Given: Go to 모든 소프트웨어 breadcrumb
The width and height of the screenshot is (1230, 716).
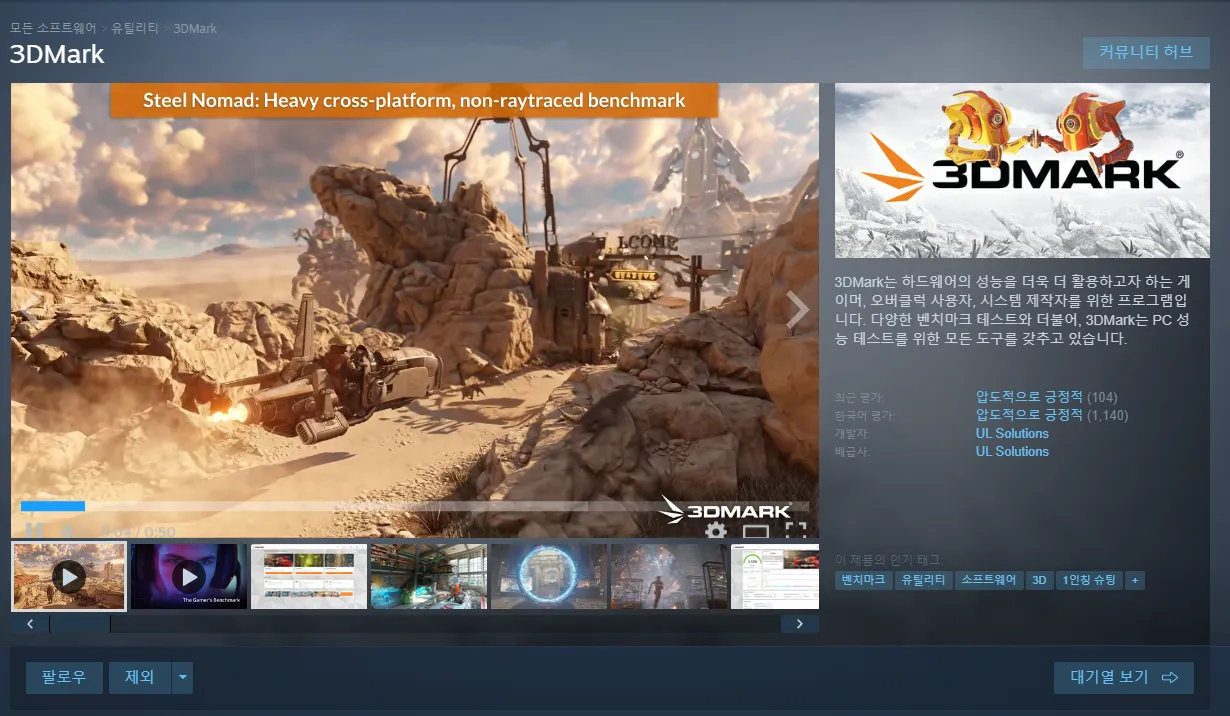Looking at the screenshot, I should [x=53, y=28].
